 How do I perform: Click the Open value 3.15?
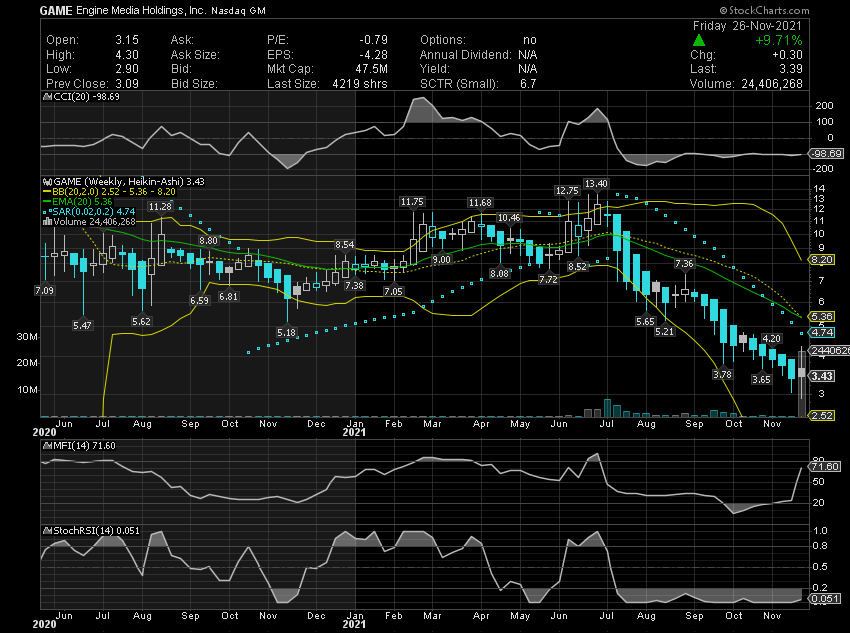click(x=127, y=40)
